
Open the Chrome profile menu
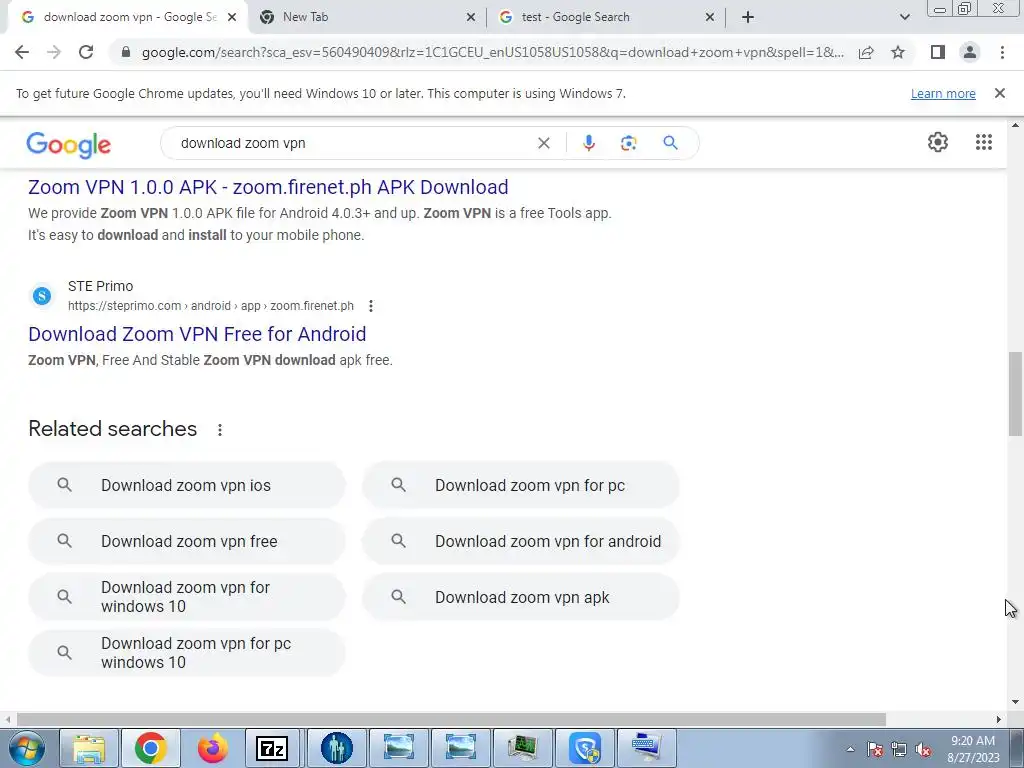(970, 52)
